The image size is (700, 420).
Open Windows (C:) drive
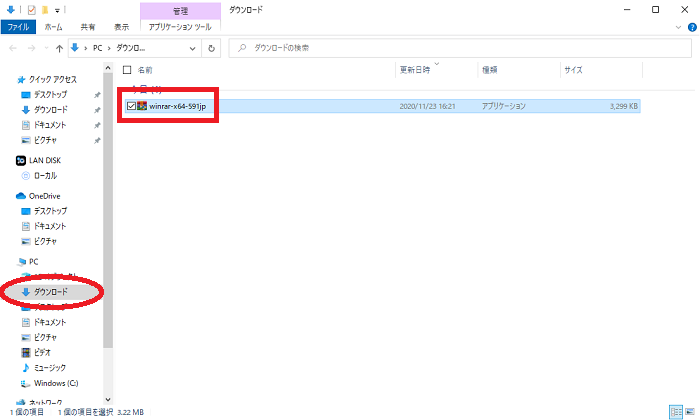[56, 383]
